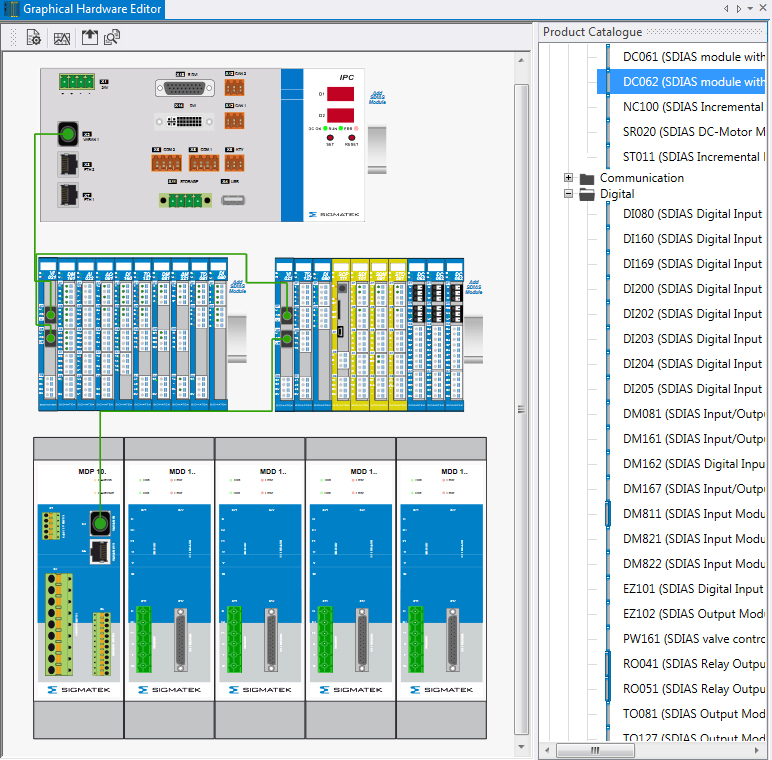Open the document settings gear icon in toolbar
772x760 pixels.
(x=33, y=37)
